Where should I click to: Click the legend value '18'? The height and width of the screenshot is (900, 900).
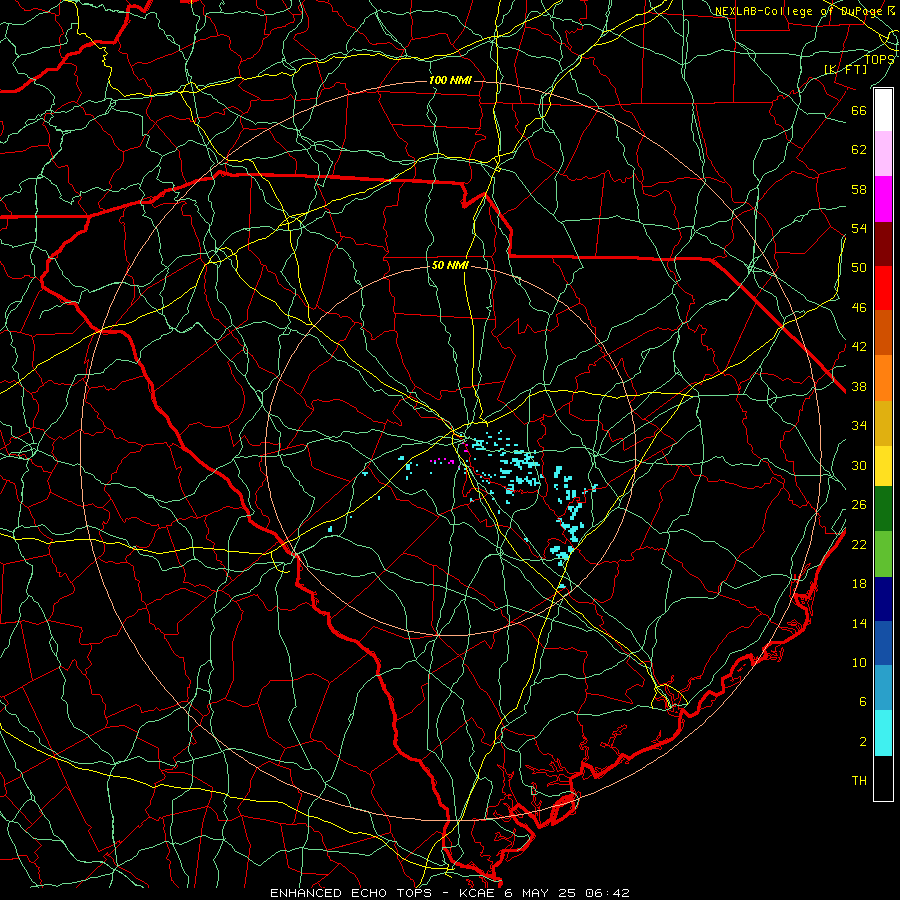[x=859, y=584]
